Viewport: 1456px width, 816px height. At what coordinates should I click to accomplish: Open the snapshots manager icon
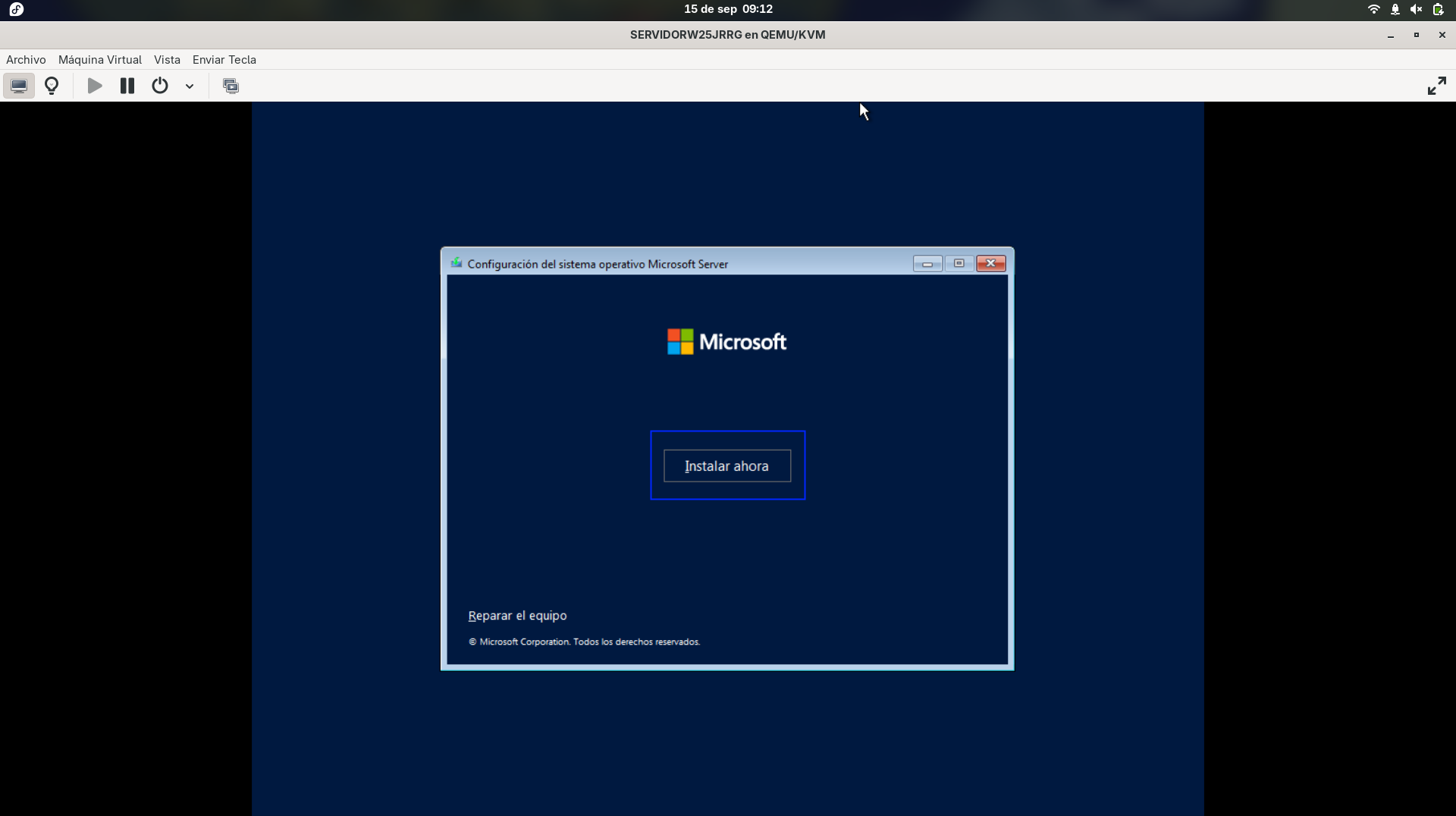[x=231, y=86]
